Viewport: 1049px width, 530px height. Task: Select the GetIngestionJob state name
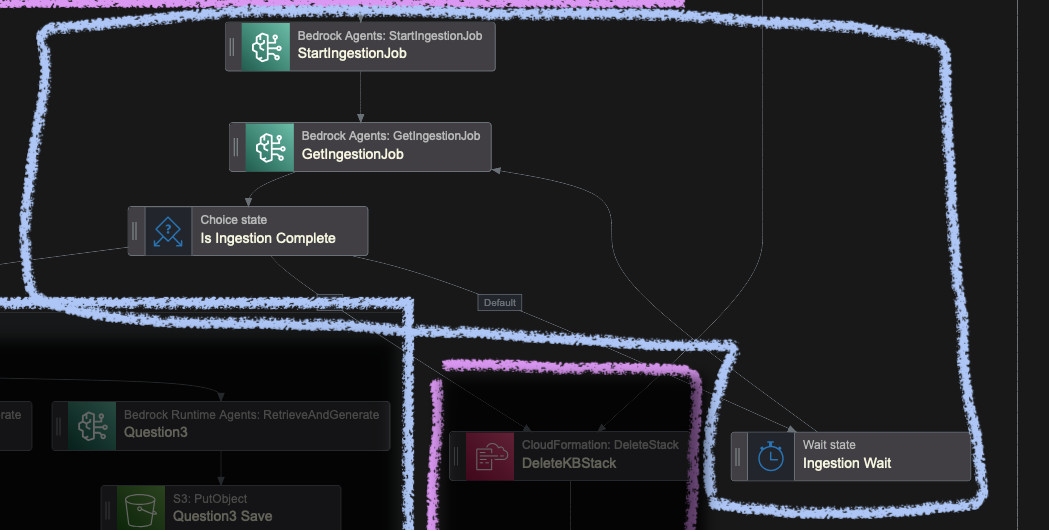(x=353, y=154)
